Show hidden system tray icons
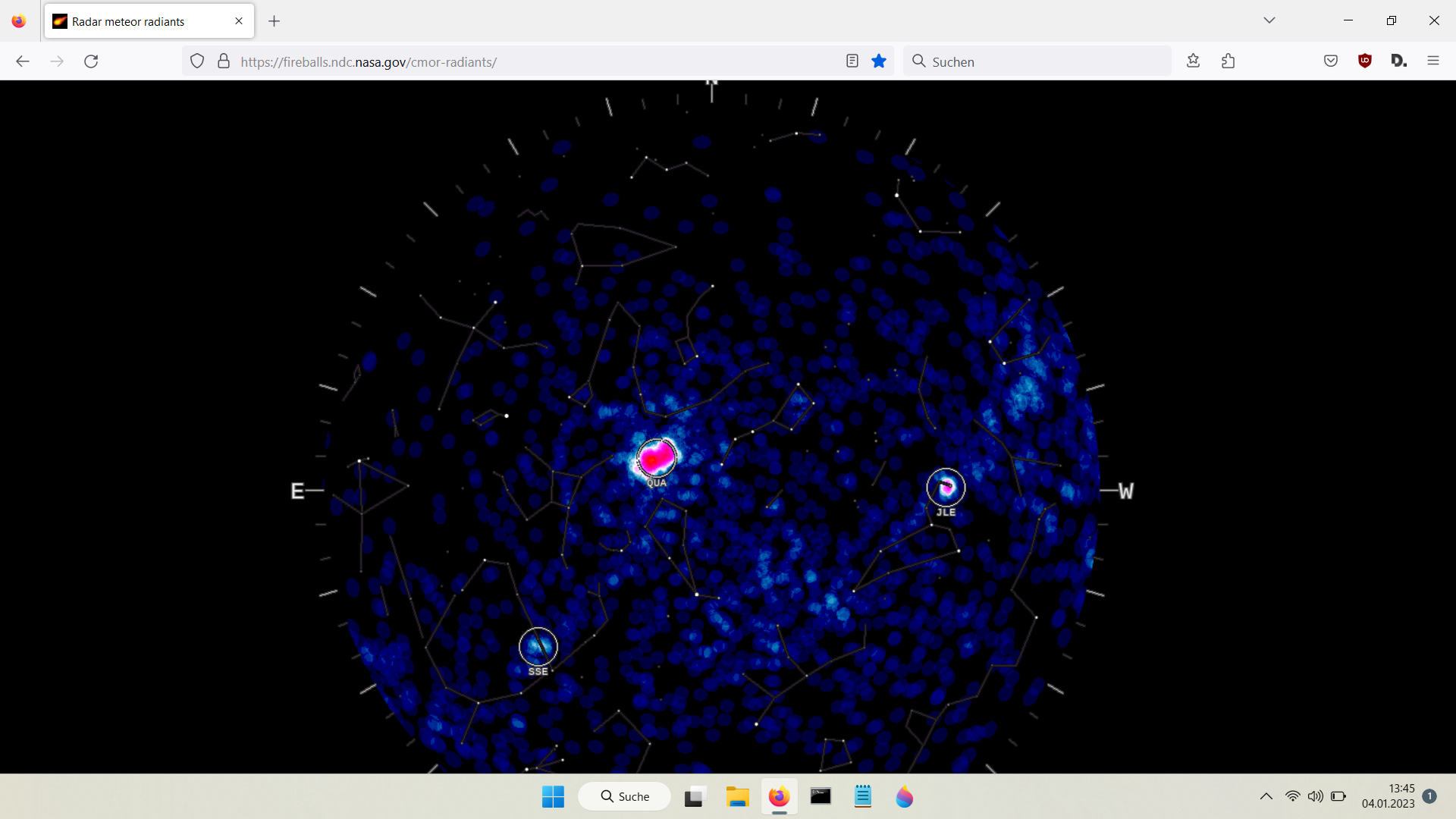The image size is (1456, 819). [1266, 796]
